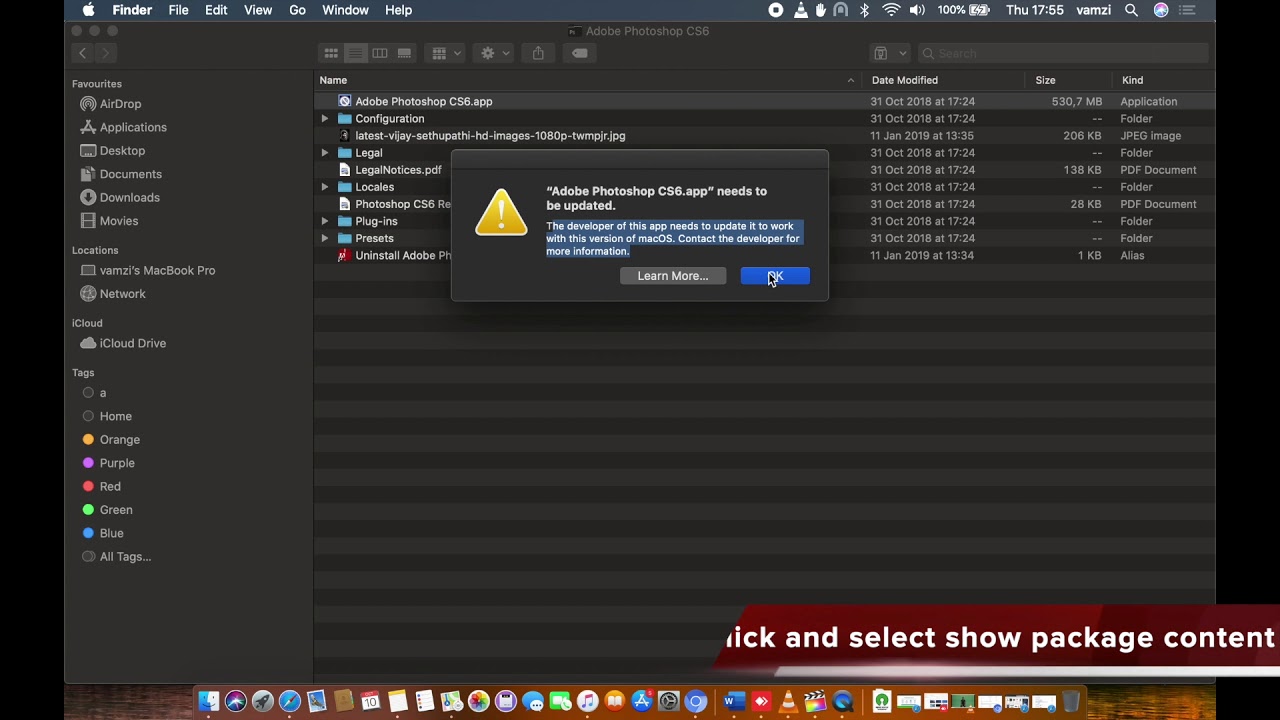Select the Orange tag
The height and width of the screenshot is (720, 1280).
click(x=119, y=440)
